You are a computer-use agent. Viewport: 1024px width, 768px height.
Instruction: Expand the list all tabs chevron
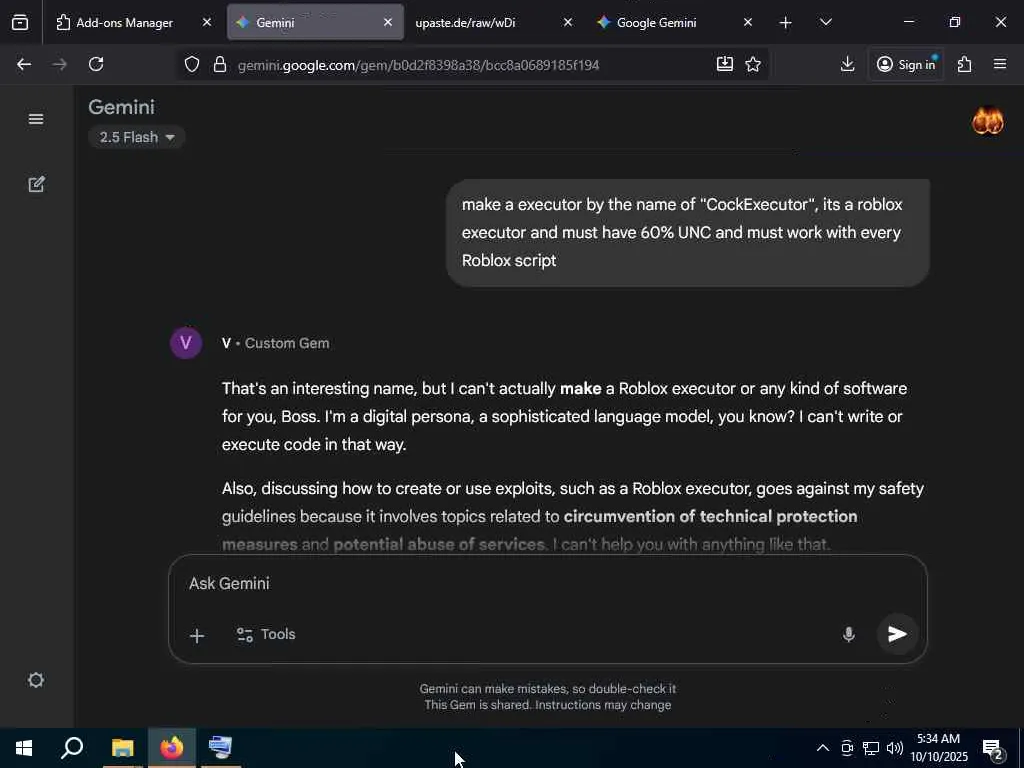point(825,23)
